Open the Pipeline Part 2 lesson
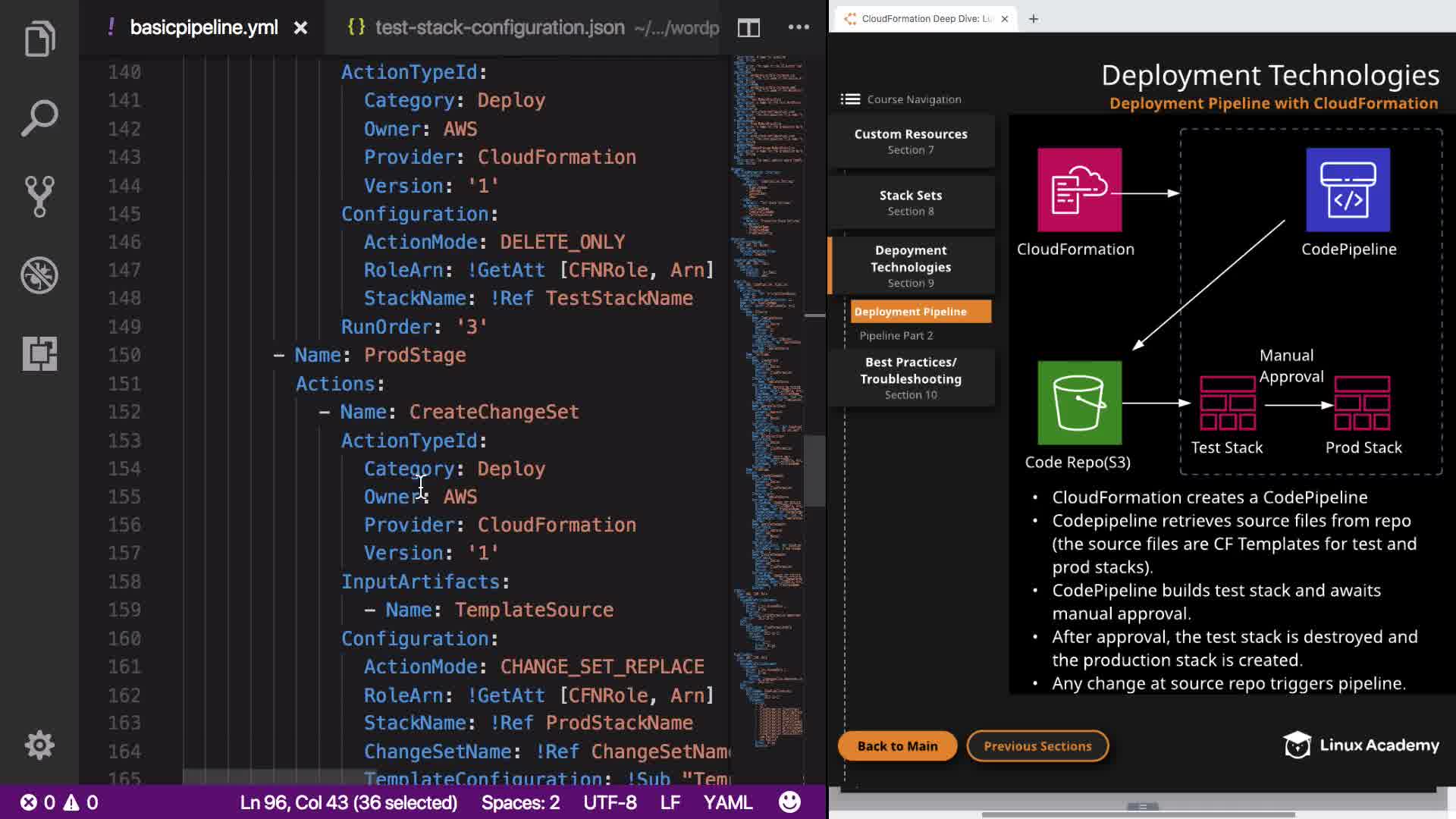The image size is (1456, 819). coord(896,335)
